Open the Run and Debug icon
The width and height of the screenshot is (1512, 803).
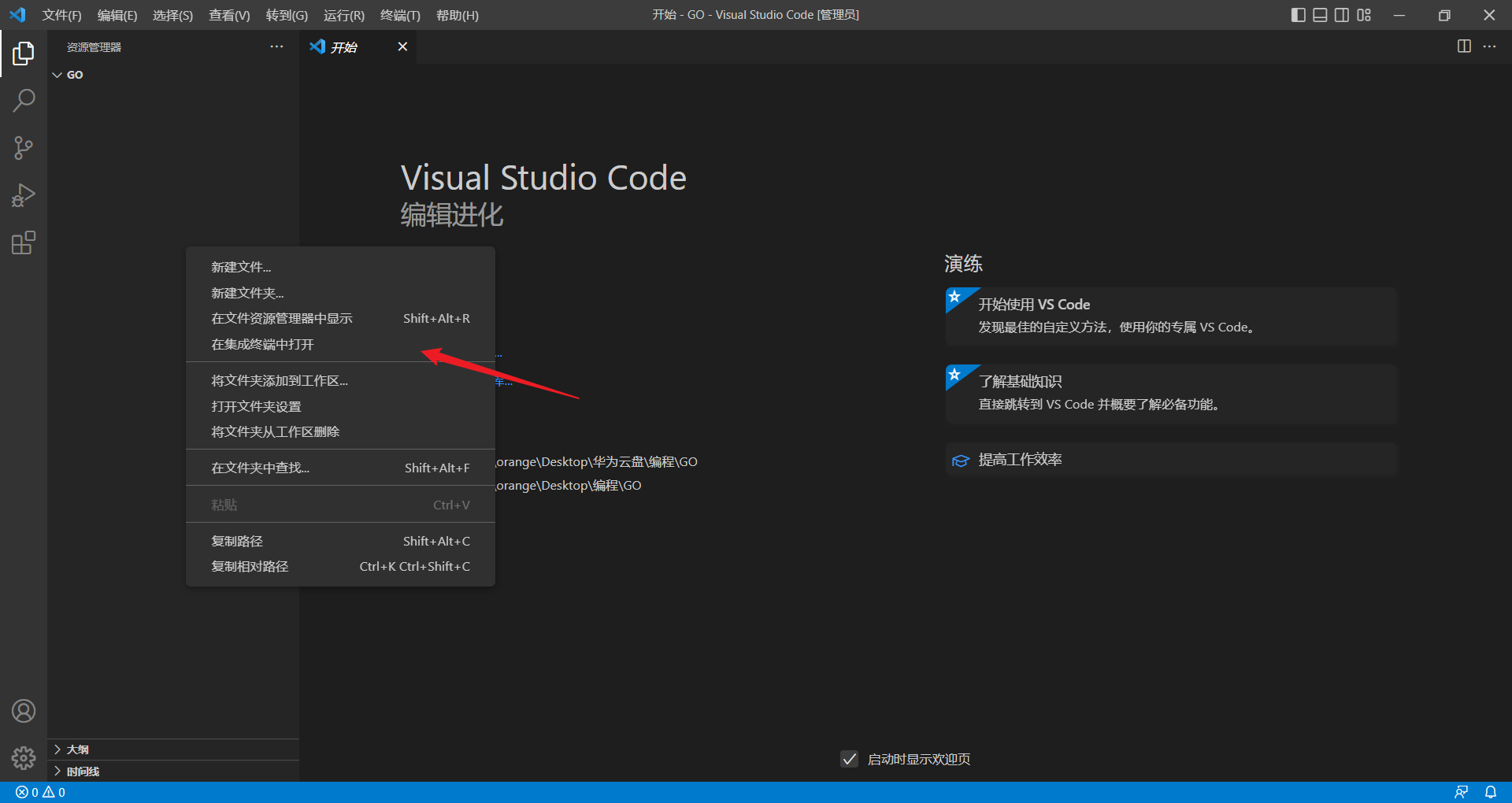coord(24,195)
